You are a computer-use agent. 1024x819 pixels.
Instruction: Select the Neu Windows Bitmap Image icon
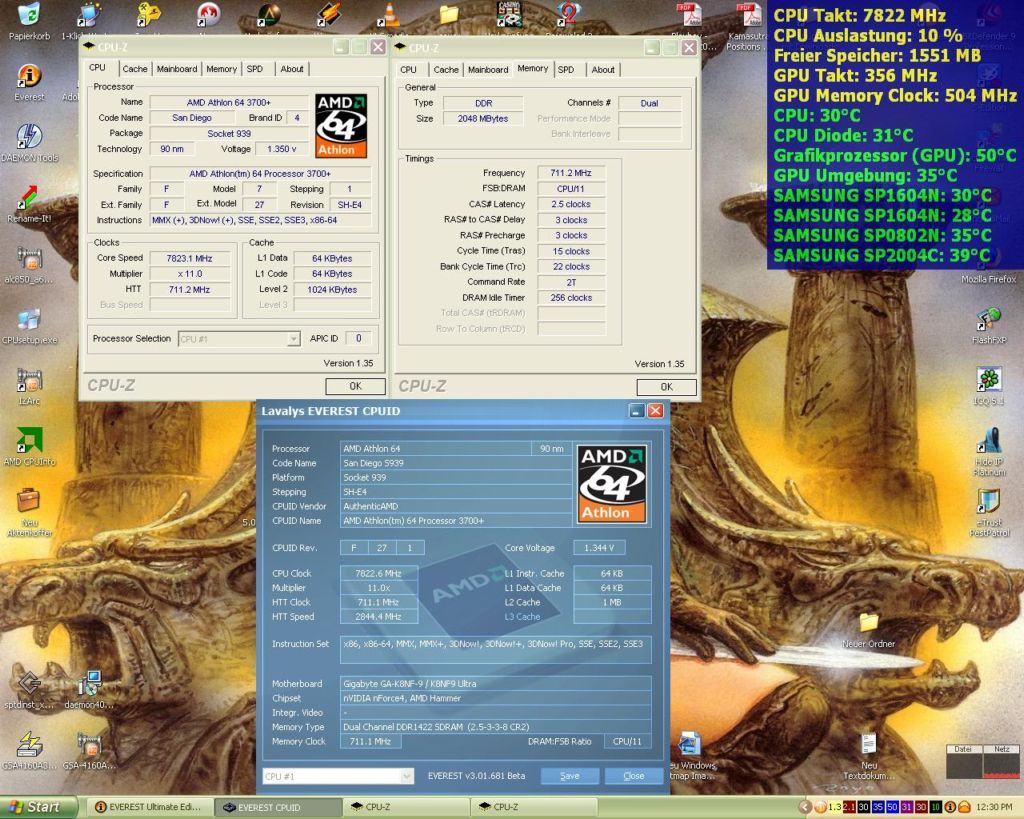[x=689, y=745]
